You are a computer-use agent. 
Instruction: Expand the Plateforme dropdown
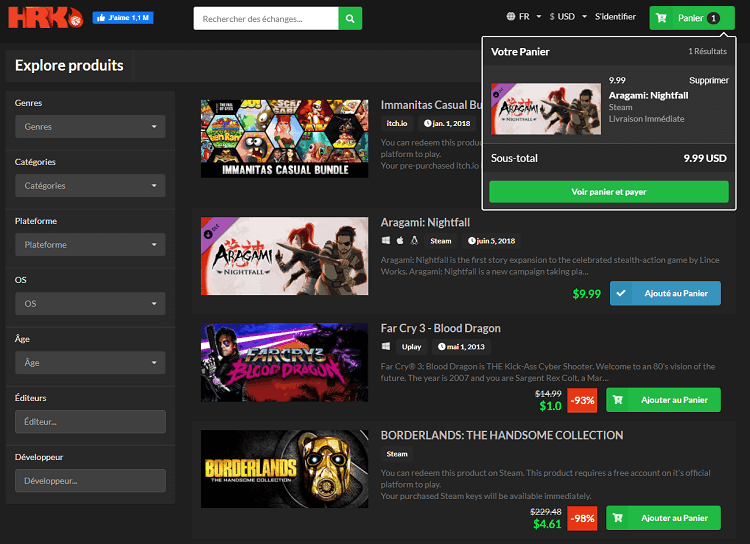click(x=90, y=245)
